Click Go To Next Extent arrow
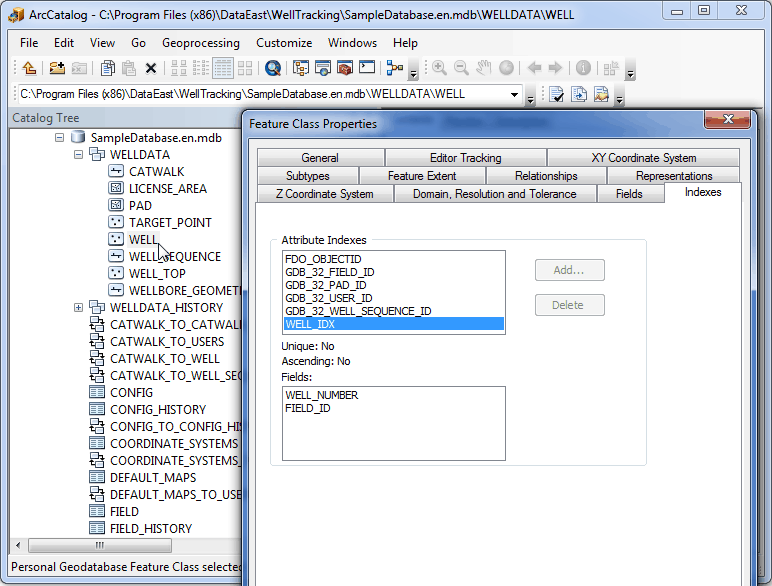 [x=555, y=68]
